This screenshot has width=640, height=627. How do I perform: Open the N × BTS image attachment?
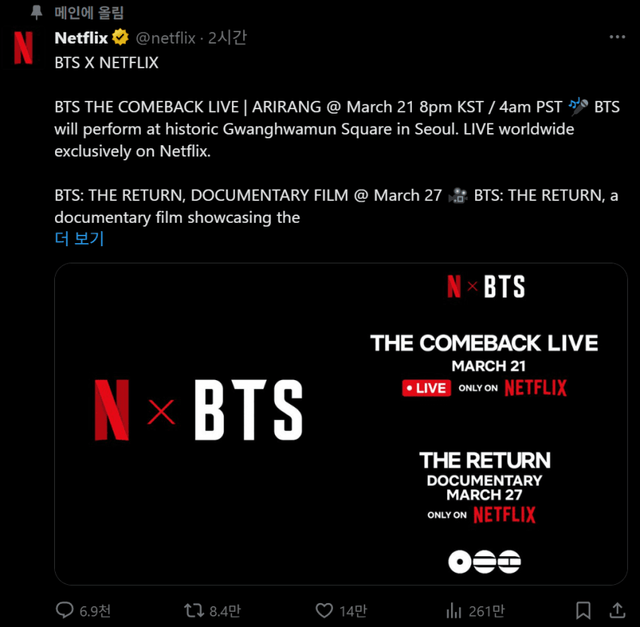(x=341, y=423)
